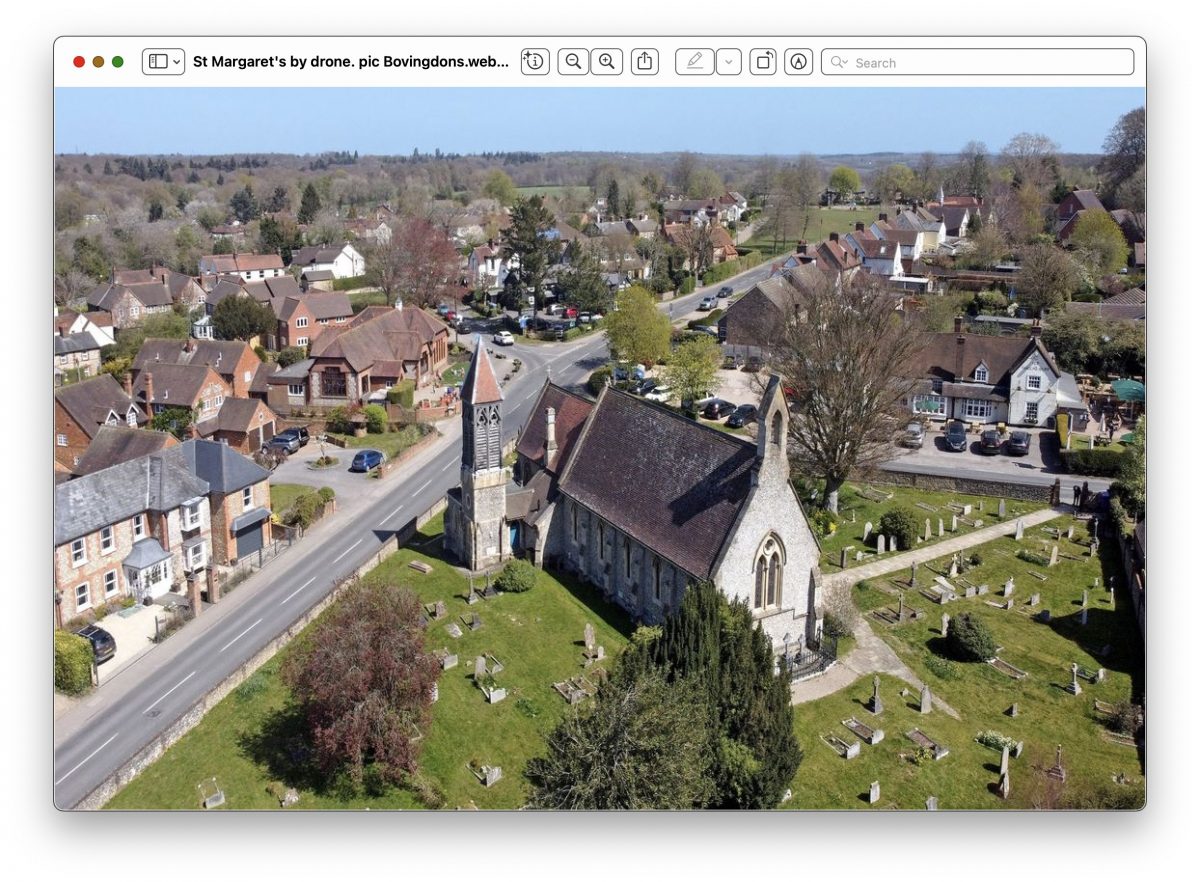Show the Markup toolbar
Screen dimensions: 1200x882
pyautogui.click(x=798, y=62)
